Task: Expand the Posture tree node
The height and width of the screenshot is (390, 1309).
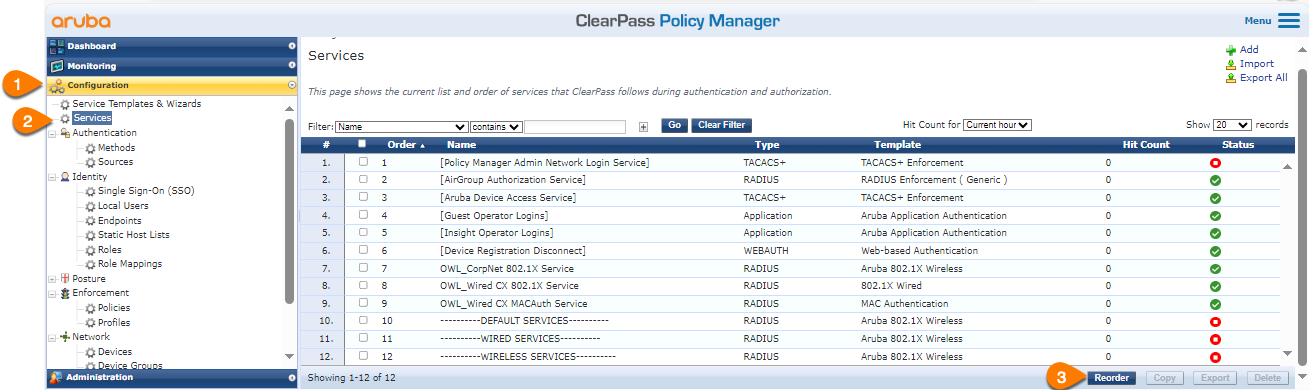Action: coord(52,279)
